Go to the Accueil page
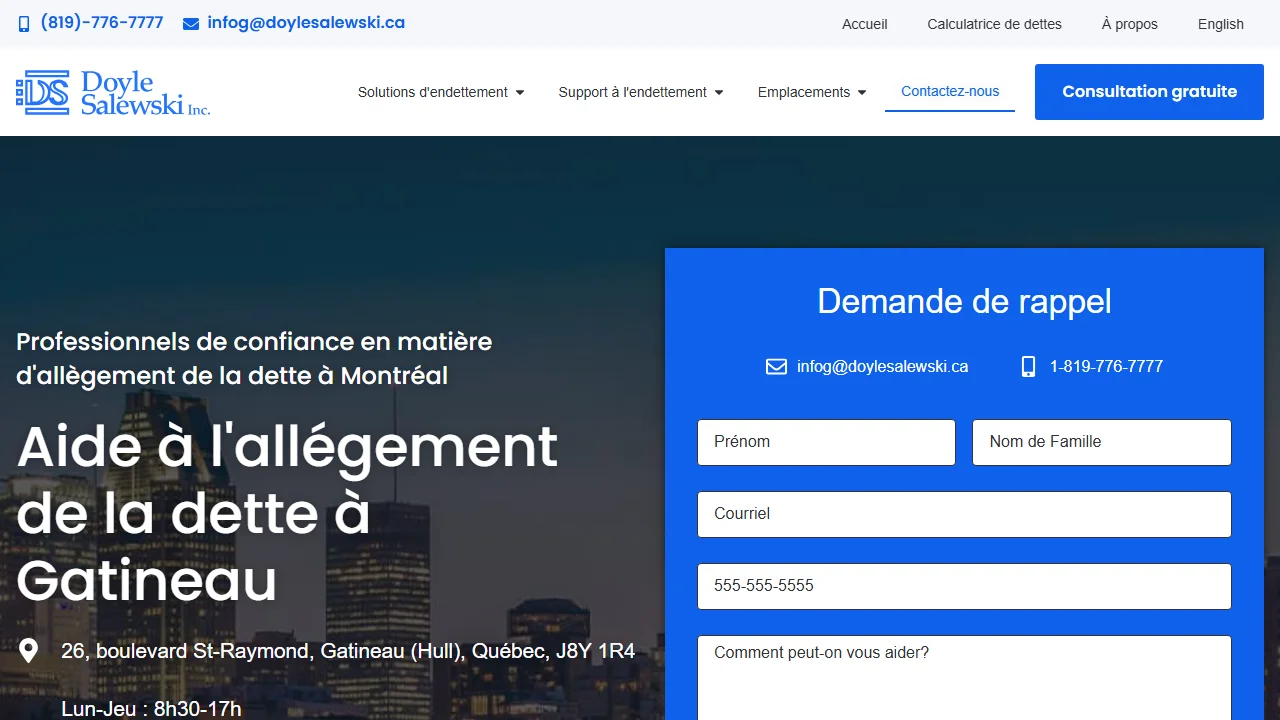Viewport: 1280px width, 720px height. click(x=864, y=24)
